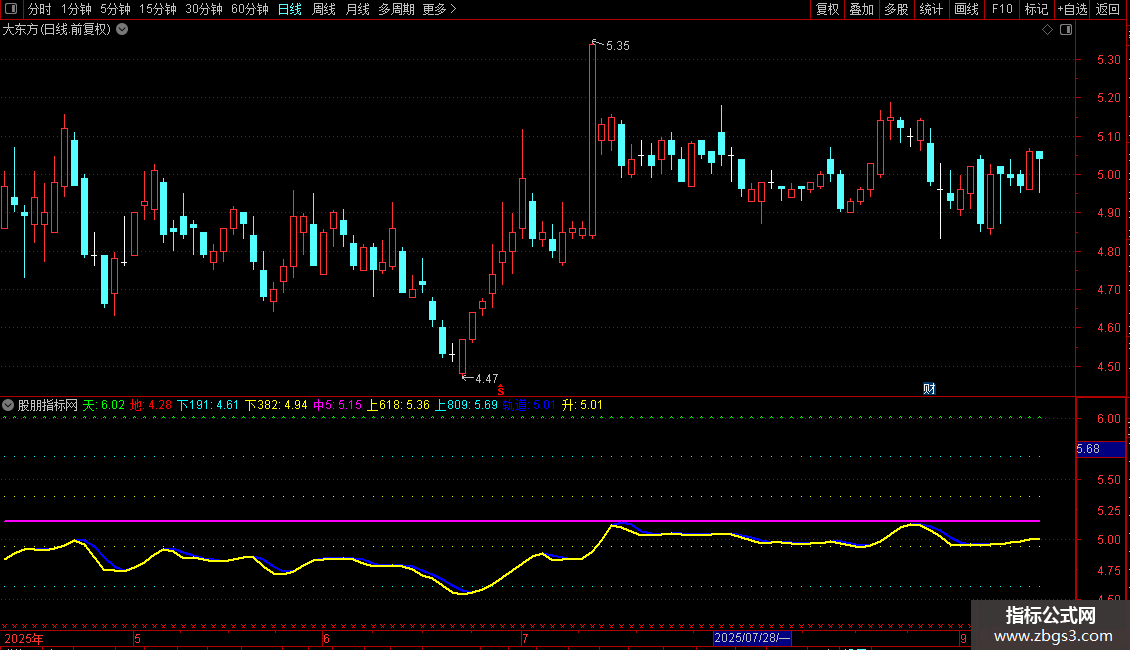
Task: Click the 2025/07/28/一 date marker on time axis
Action: pyautogui.click(x=752, y=638)
